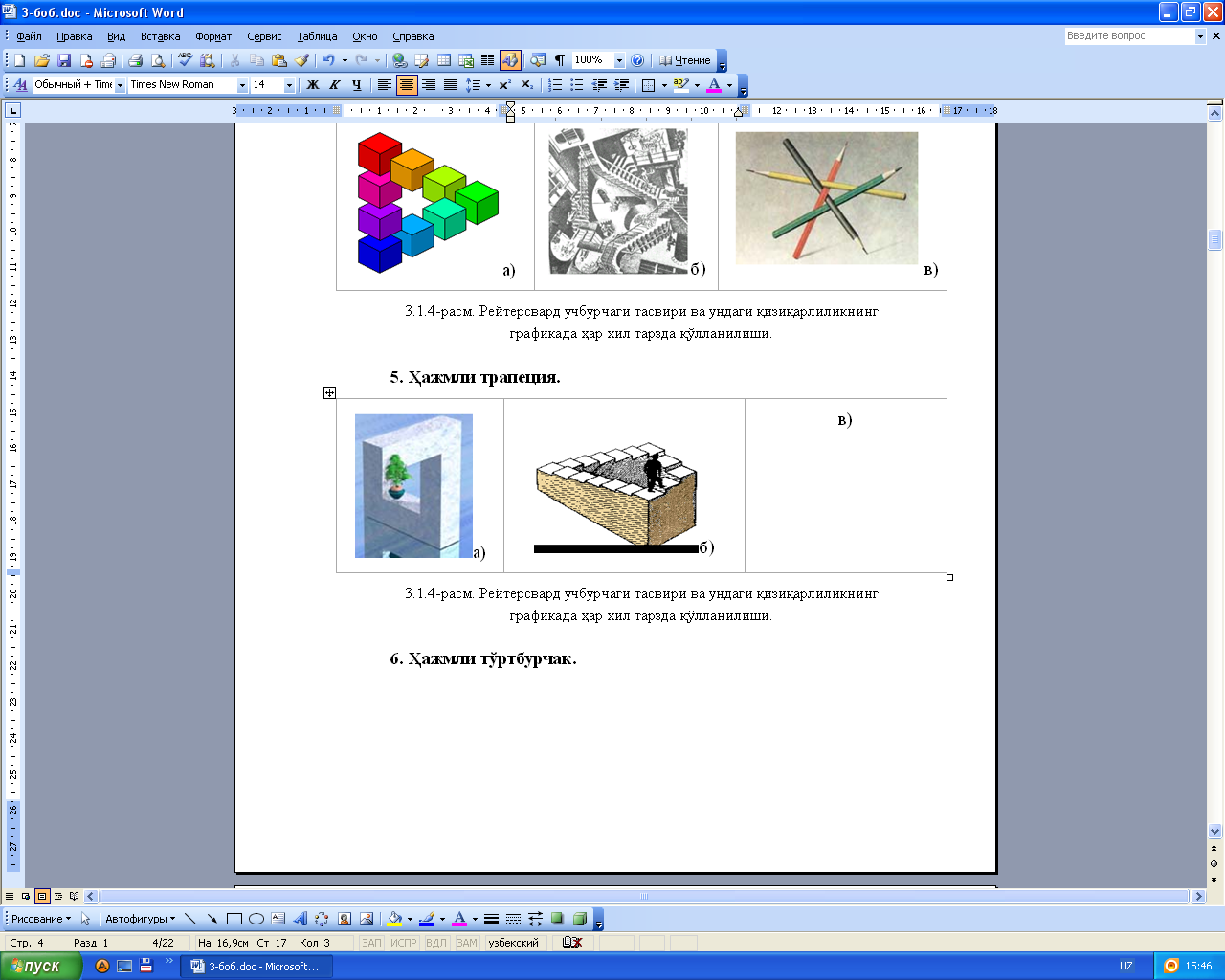Screen dimensions: 1225x980
Task: Open the Borders dropdown arrow
Action: click(x=664, y=85)
